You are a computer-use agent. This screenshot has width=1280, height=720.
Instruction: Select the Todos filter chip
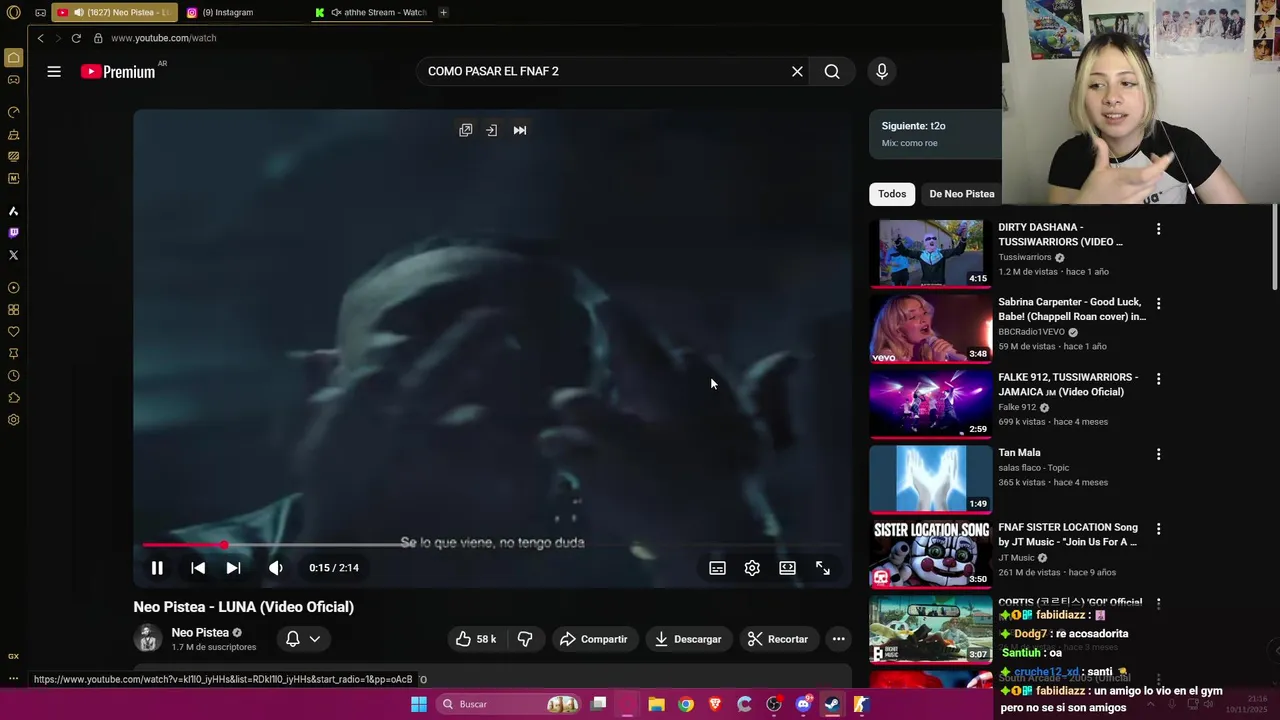point(892,194)
